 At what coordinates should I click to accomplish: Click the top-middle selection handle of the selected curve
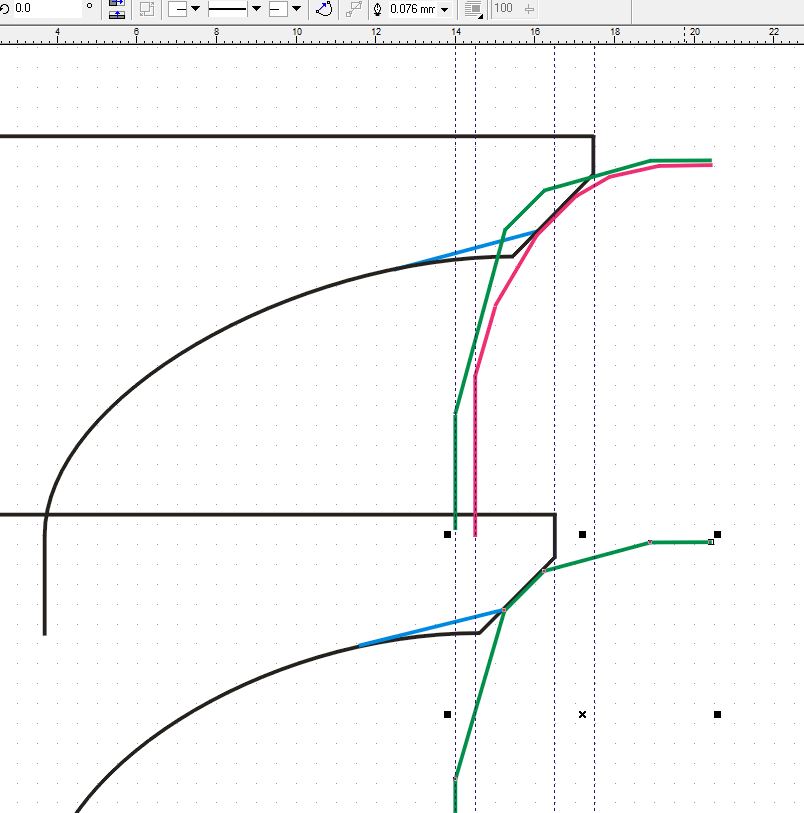coord(582,534)
